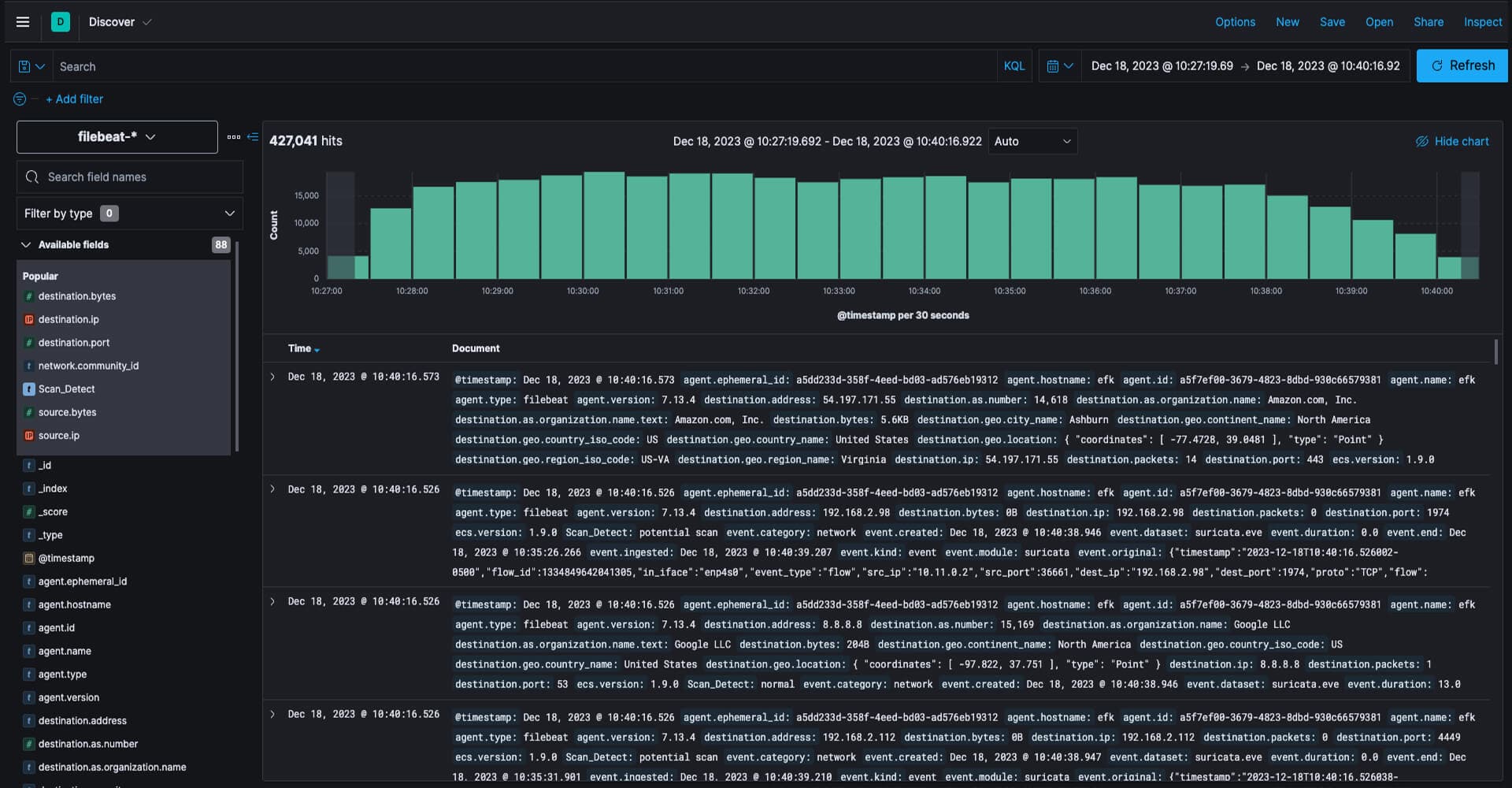Toggle KQL query language switch
This screenshot has width=1512, height=788.
coord(1014,66)
